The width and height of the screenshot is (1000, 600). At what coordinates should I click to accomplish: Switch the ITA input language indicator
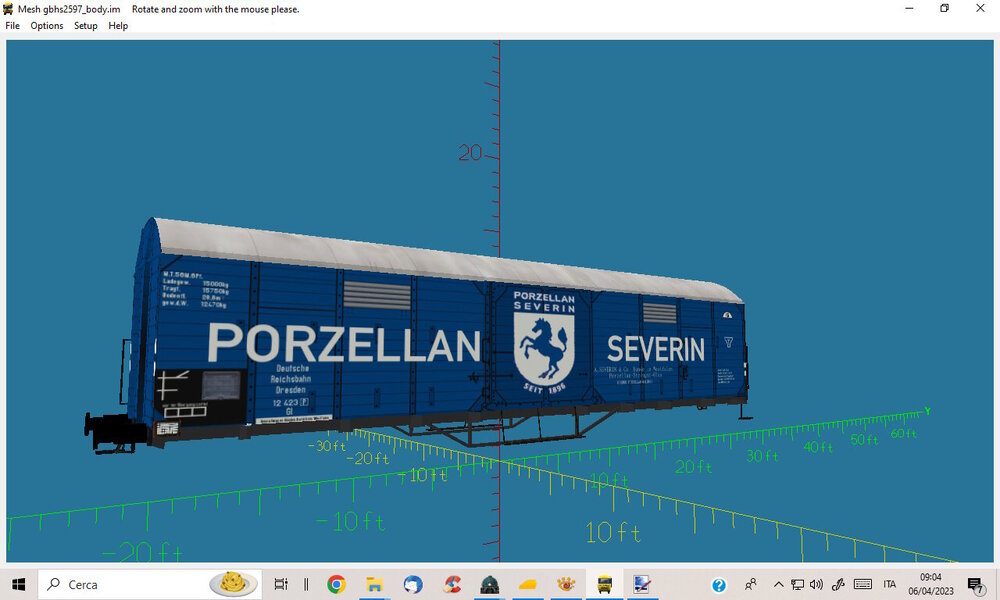[x=890, y=584]
